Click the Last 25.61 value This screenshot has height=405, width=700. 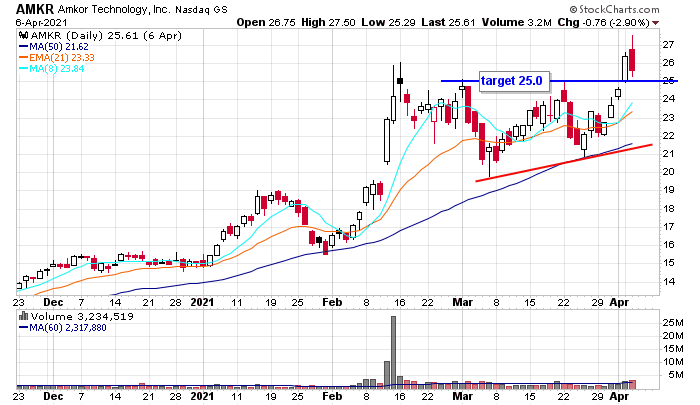pos(449,22)
